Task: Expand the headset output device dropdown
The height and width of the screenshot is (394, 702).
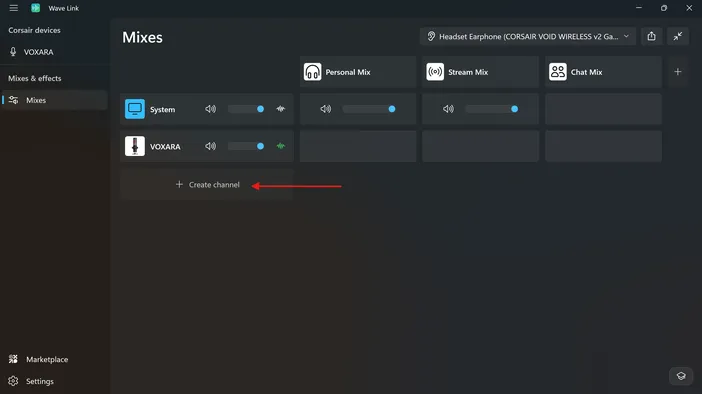Action: pyautogui.click(x=527, y=37)
